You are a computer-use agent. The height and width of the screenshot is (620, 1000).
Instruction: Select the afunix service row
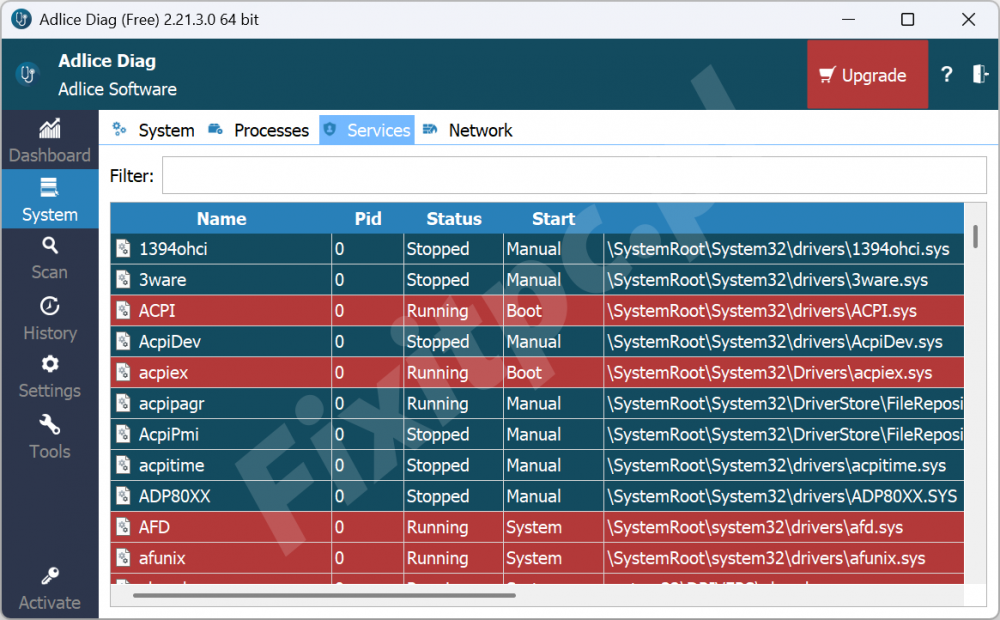(400, 558)
